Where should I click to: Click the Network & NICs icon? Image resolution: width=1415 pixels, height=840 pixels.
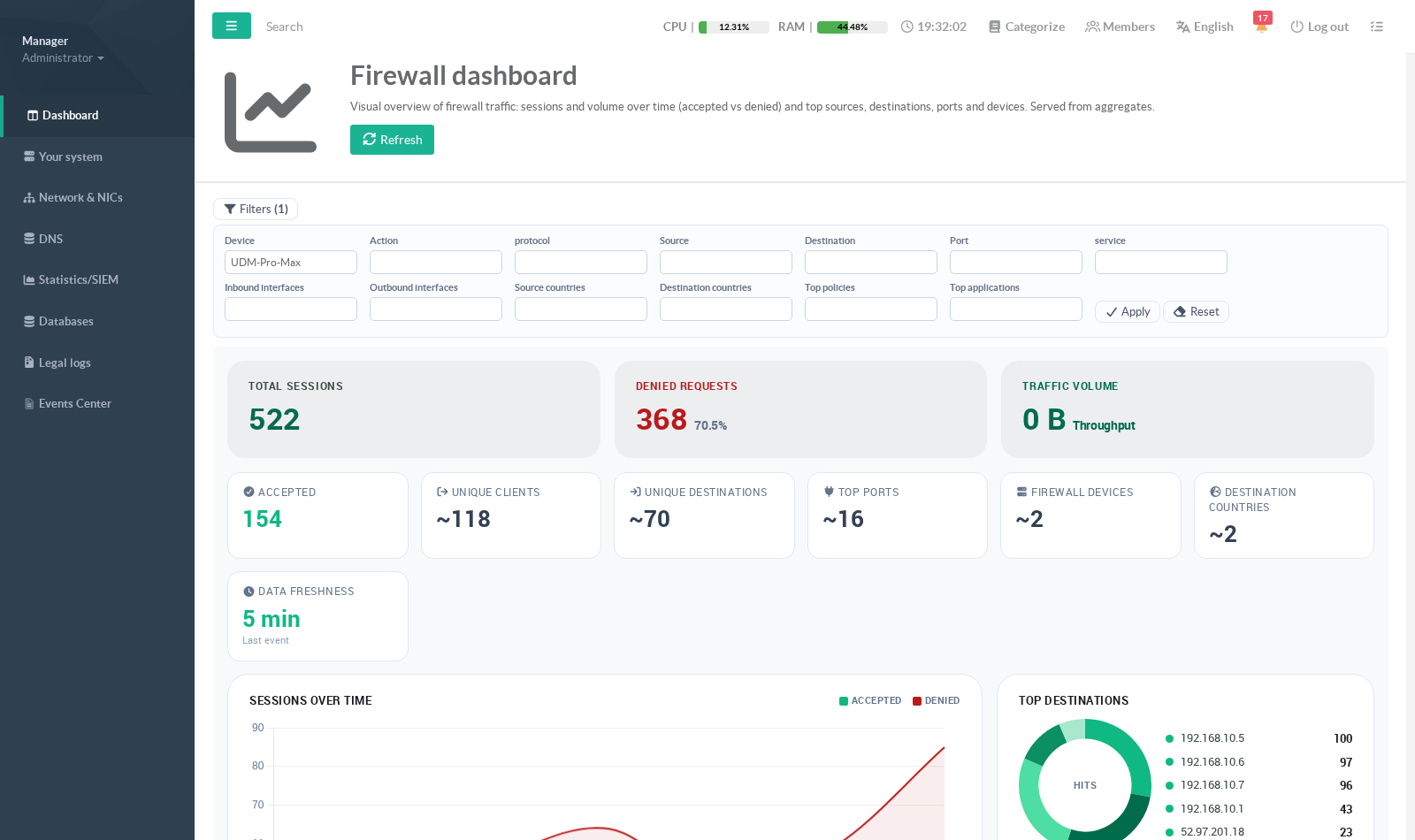(x=29, y=198)
